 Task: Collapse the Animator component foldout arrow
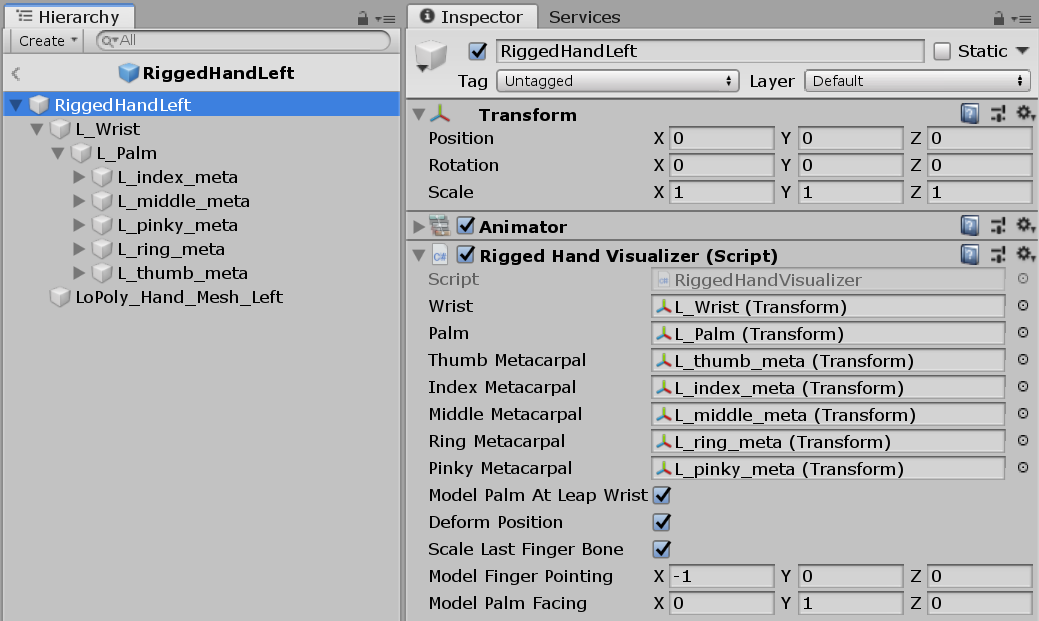[418, 227]
